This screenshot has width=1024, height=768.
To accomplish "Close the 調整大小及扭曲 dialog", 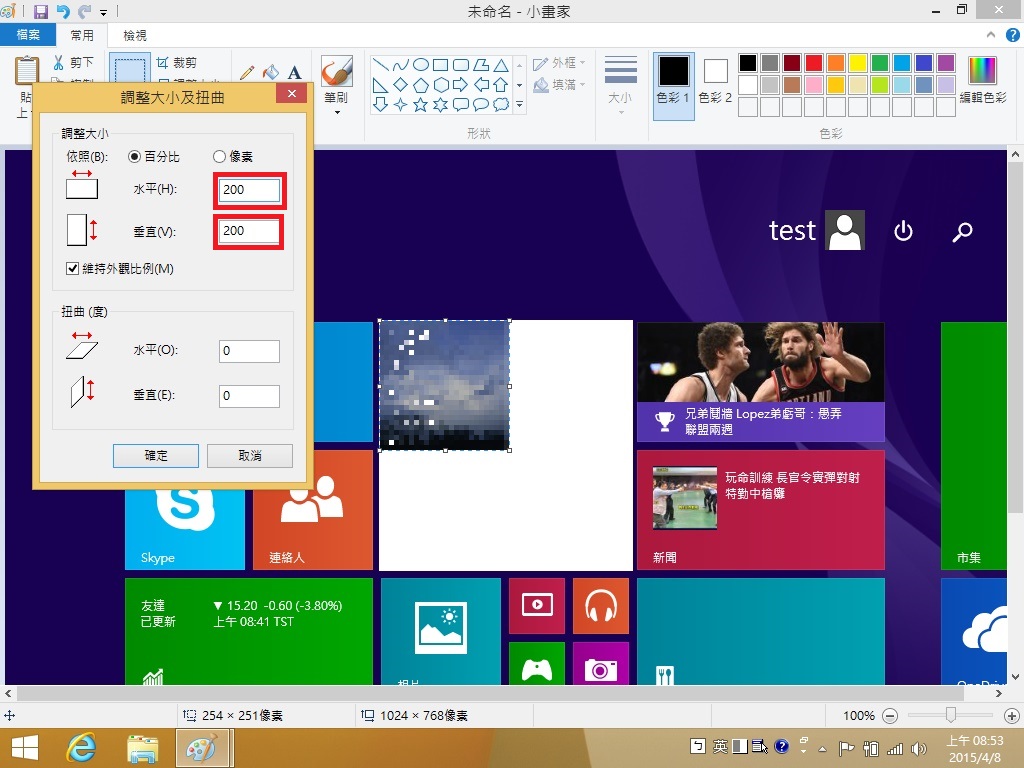I will pyautogui.click(x=291, y=94).
